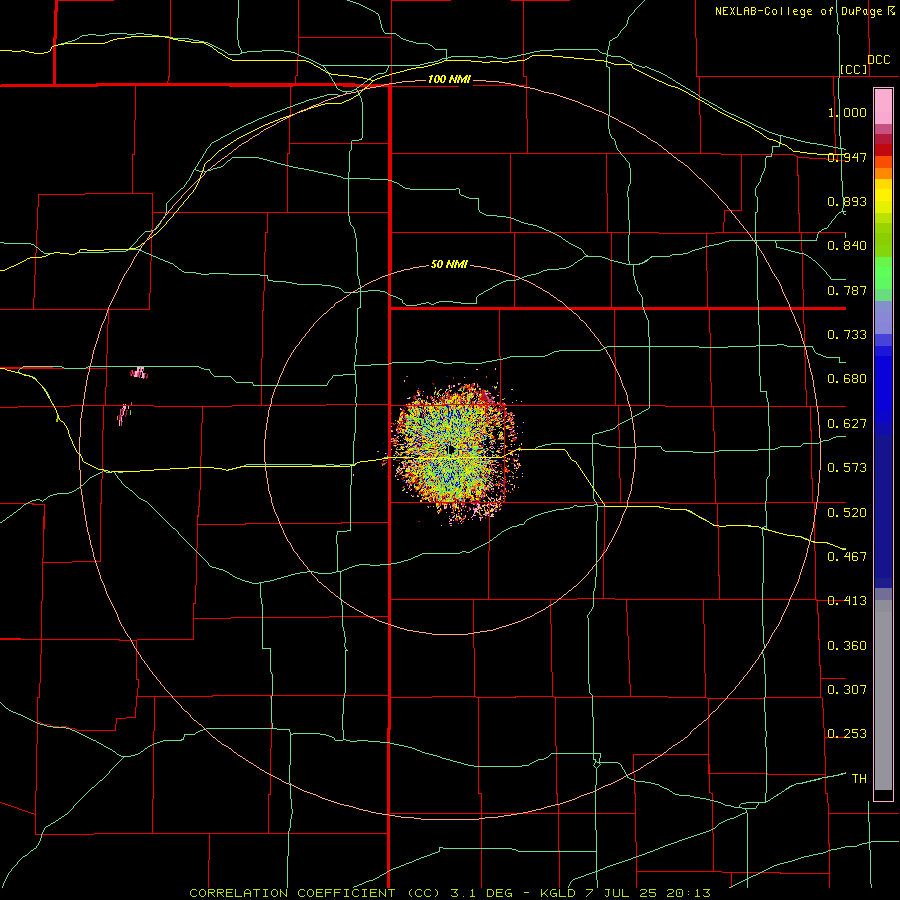The image size is (900, 900).
Task: Click the gray low-value colorbar segment
Action: coord(883,695)
